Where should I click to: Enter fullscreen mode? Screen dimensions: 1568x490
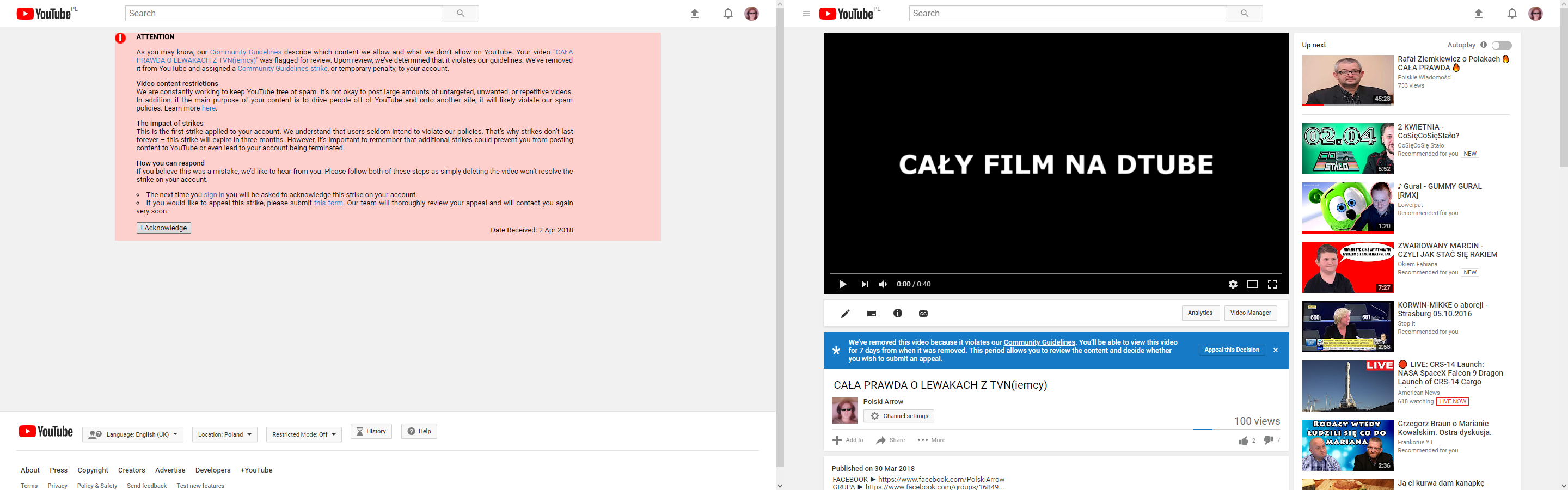click(x=1272, y=284)
